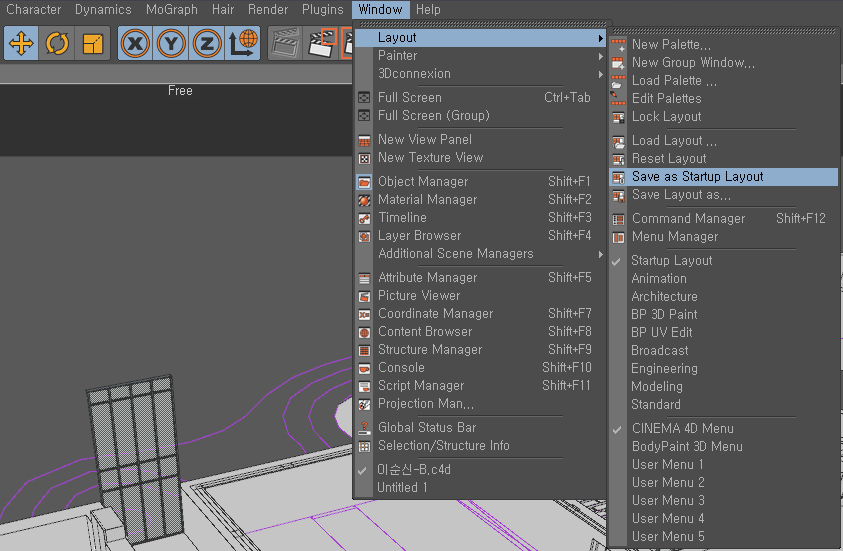Click Picture Viewer icon
The height and width of the screenshot is (551, 843).
[364, 296]
